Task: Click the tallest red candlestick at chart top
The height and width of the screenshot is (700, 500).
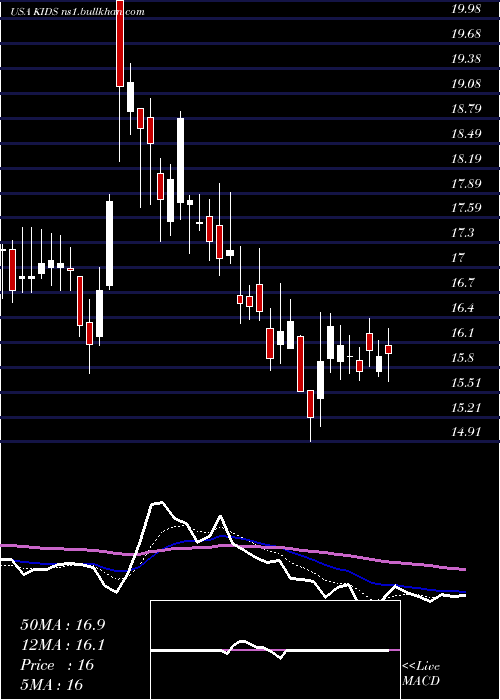Action: (x=120, y=43)
